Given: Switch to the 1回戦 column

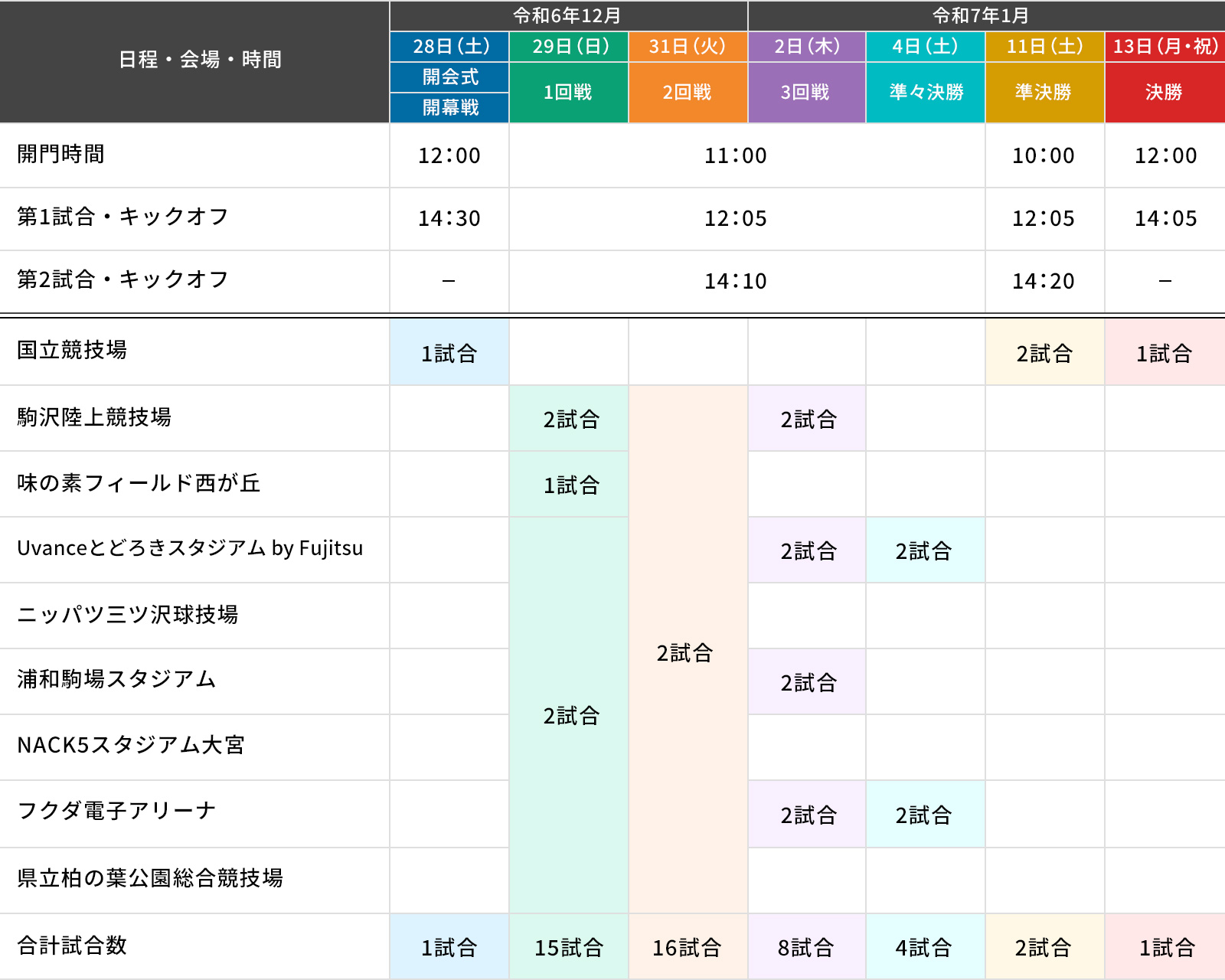Looking at the screenshot, I should pyautogui.click(x=569, y=92).
